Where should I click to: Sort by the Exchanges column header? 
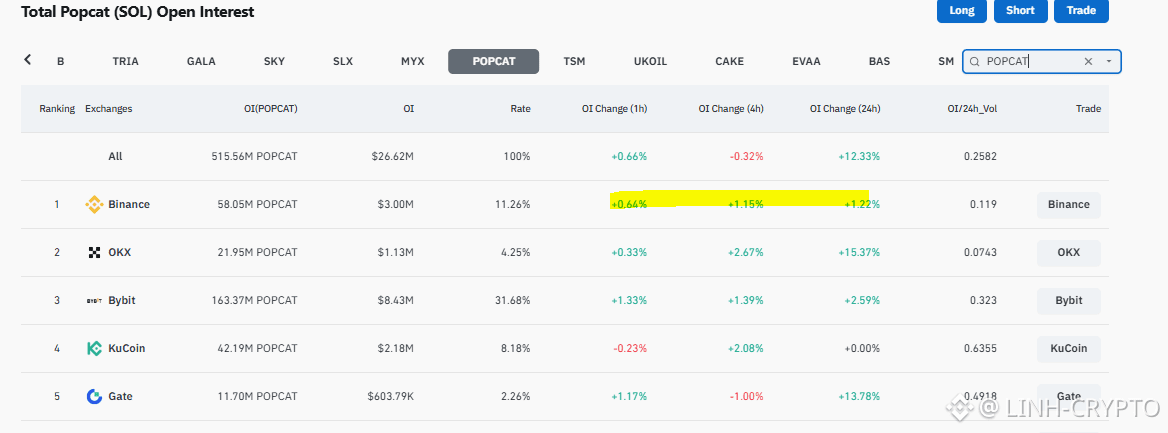coord(109,109)
